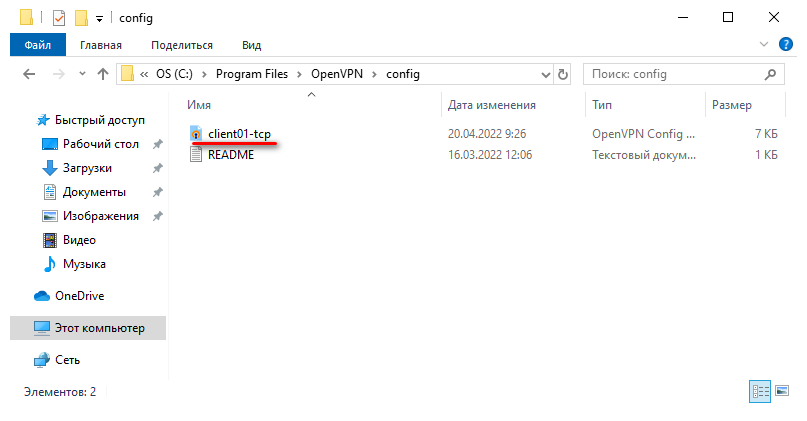Screen dimensions: 807x421
Task: Select Сеть in navigation pane
Action: [x=67, y=360]
